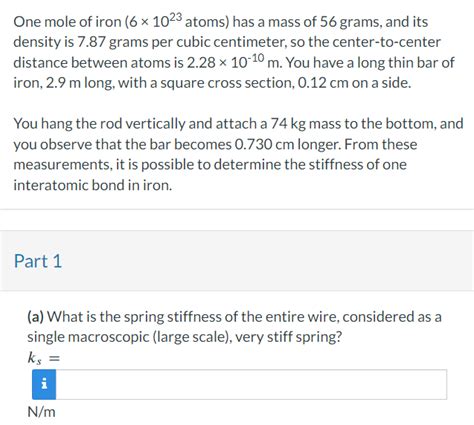Viewport: 474px width, 425px height.
Task: Click the '6 × 10^23 atoms' text
Action: pos(179,21)
